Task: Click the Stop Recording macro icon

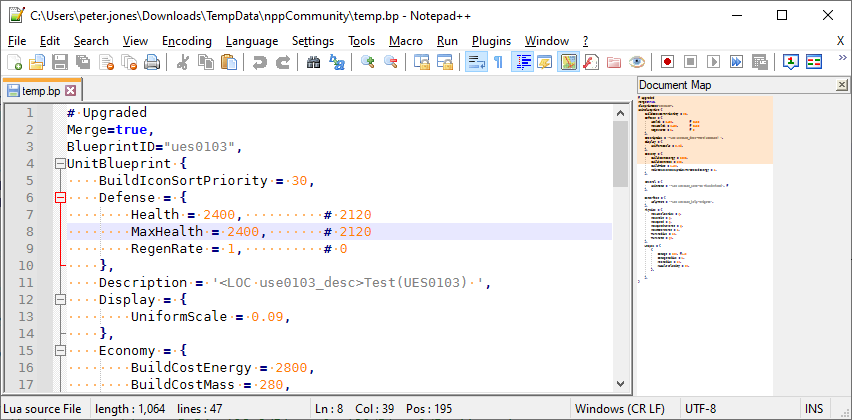Action: [x=690, y=62]
